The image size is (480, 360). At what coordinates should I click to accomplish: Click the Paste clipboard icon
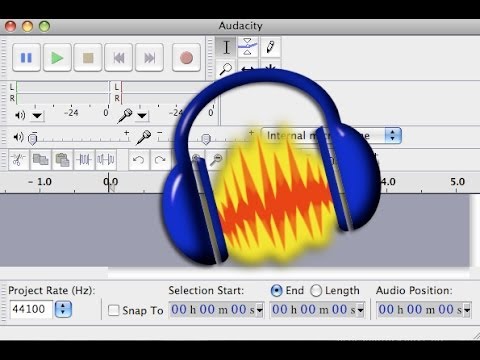tap(62, 160)
